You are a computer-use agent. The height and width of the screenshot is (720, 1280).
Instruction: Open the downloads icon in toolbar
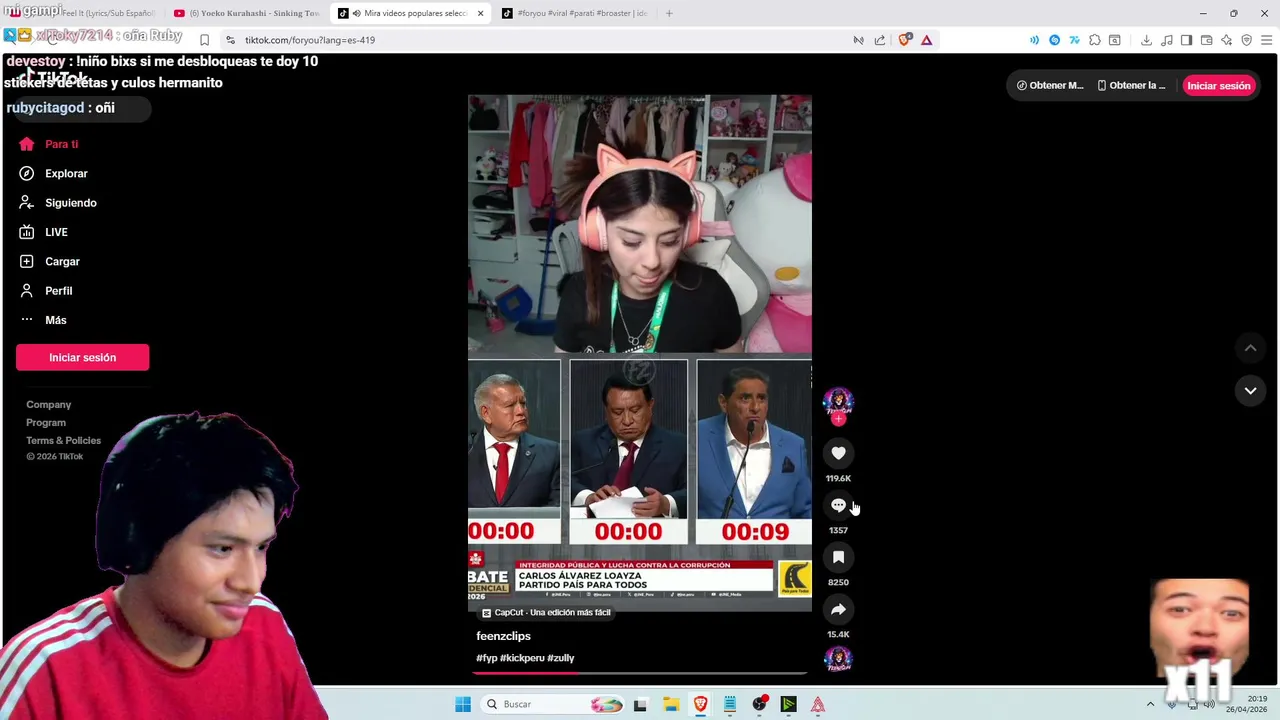1146,40
